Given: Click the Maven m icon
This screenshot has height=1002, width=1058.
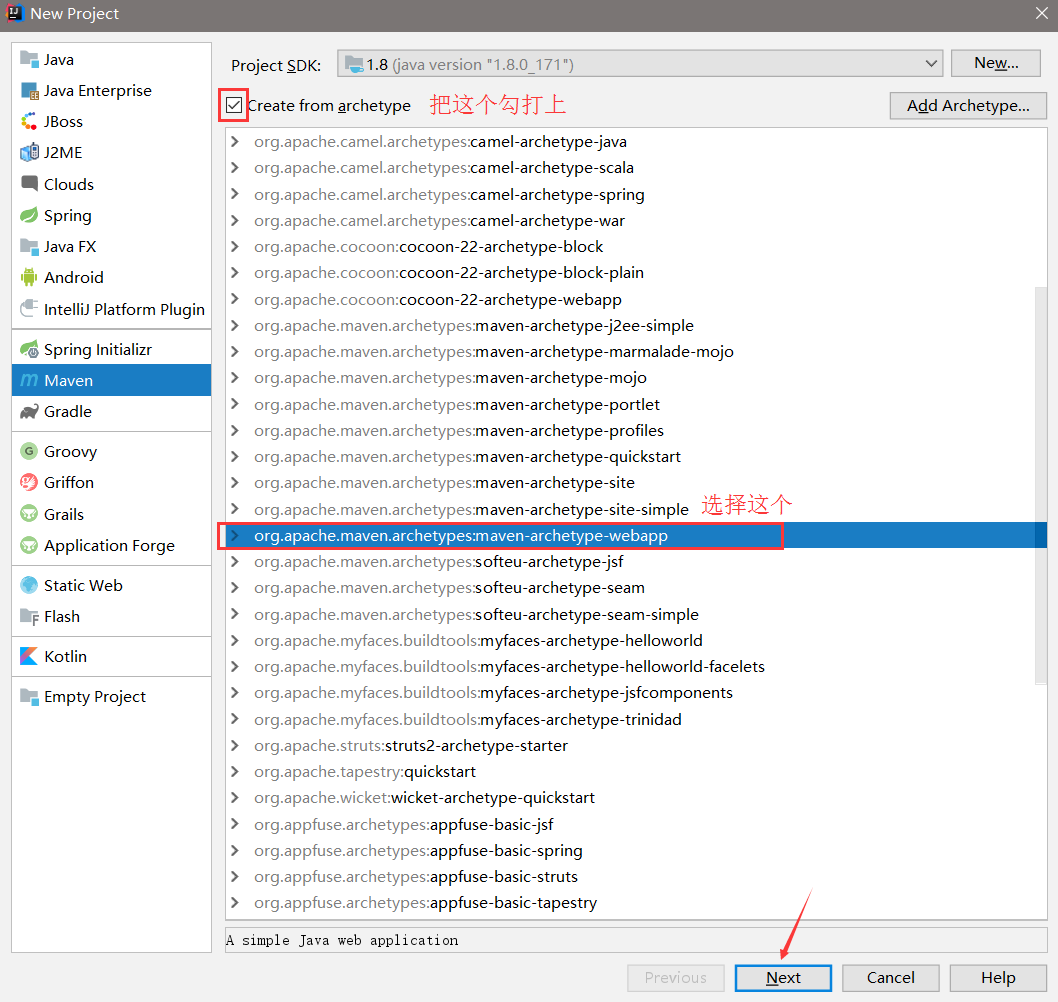Looking at the screenshot, I should pos(29,381).
